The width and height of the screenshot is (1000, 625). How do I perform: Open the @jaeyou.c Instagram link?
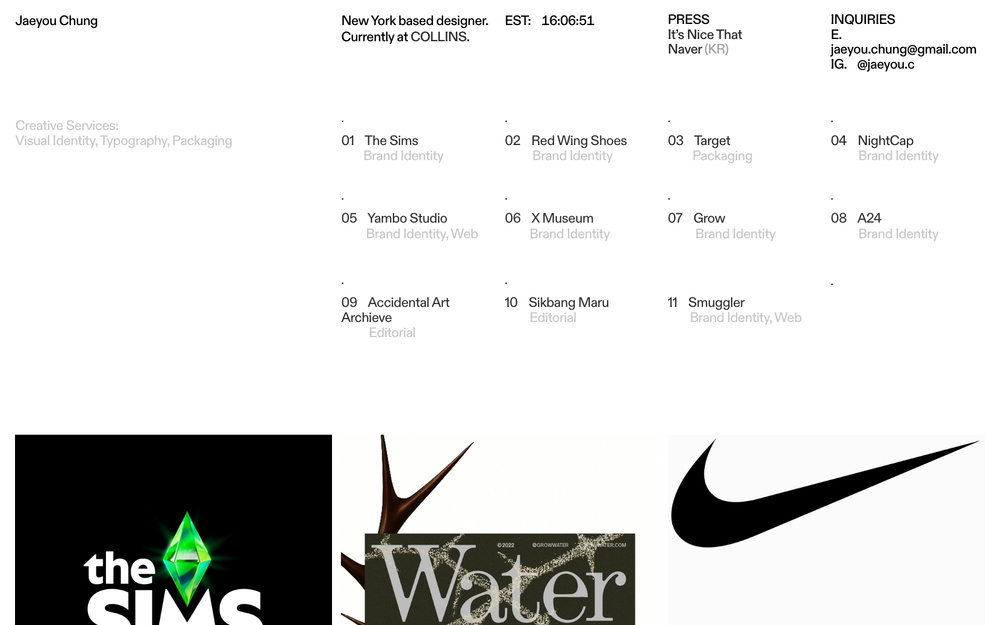[885, 64]
